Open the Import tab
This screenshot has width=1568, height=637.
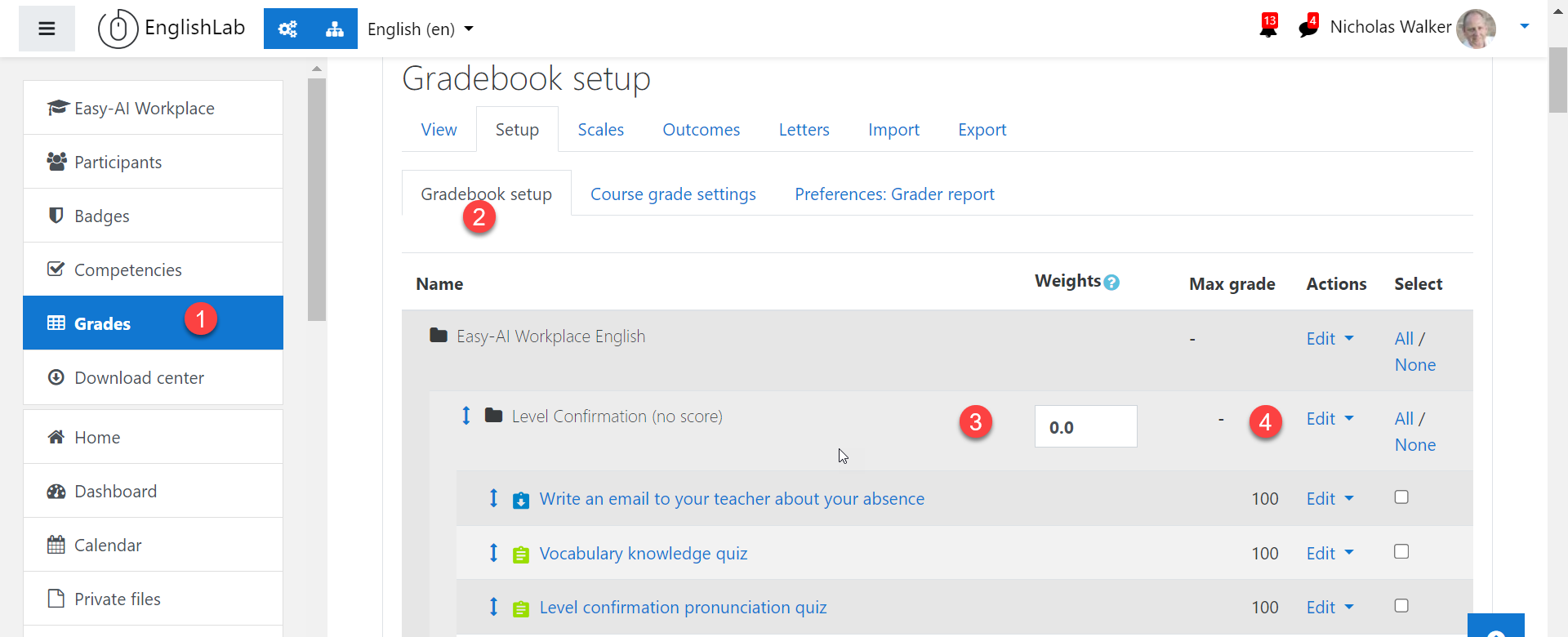click(893, 129)
